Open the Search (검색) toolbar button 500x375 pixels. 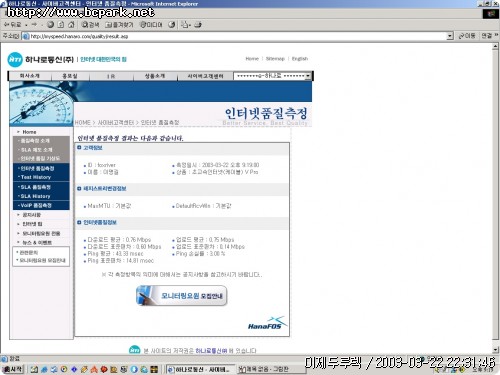(x=90, y=25)
